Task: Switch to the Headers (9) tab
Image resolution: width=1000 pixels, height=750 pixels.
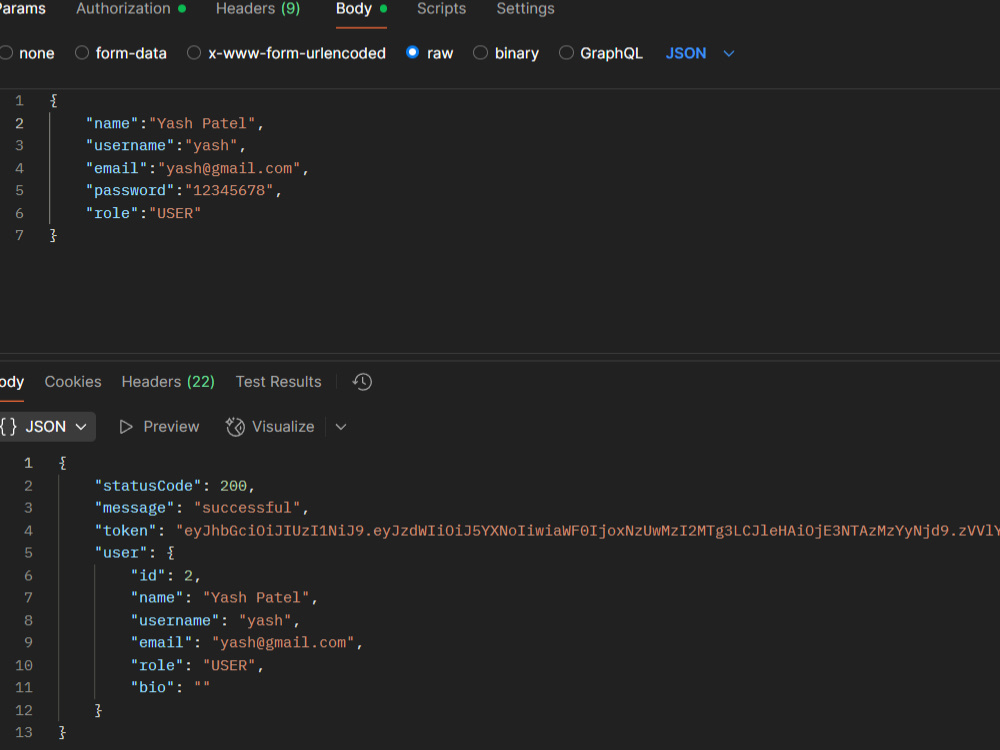Action: click(x=257, y=9)
